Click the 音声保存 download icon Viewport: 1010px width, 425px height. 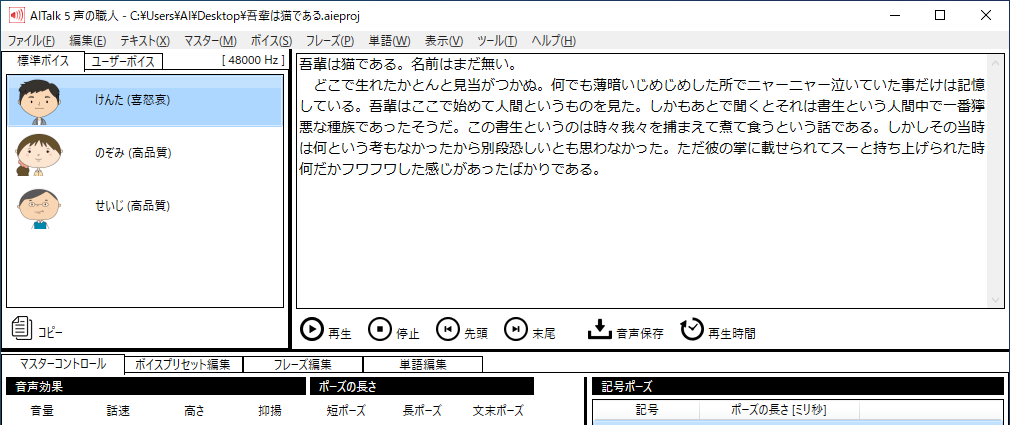599,329
